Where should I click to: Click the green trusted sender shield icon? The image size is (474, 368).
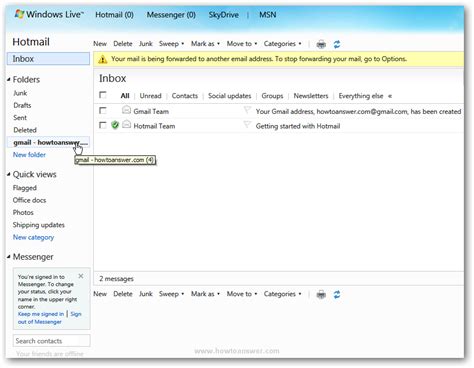tap(115, 125)
